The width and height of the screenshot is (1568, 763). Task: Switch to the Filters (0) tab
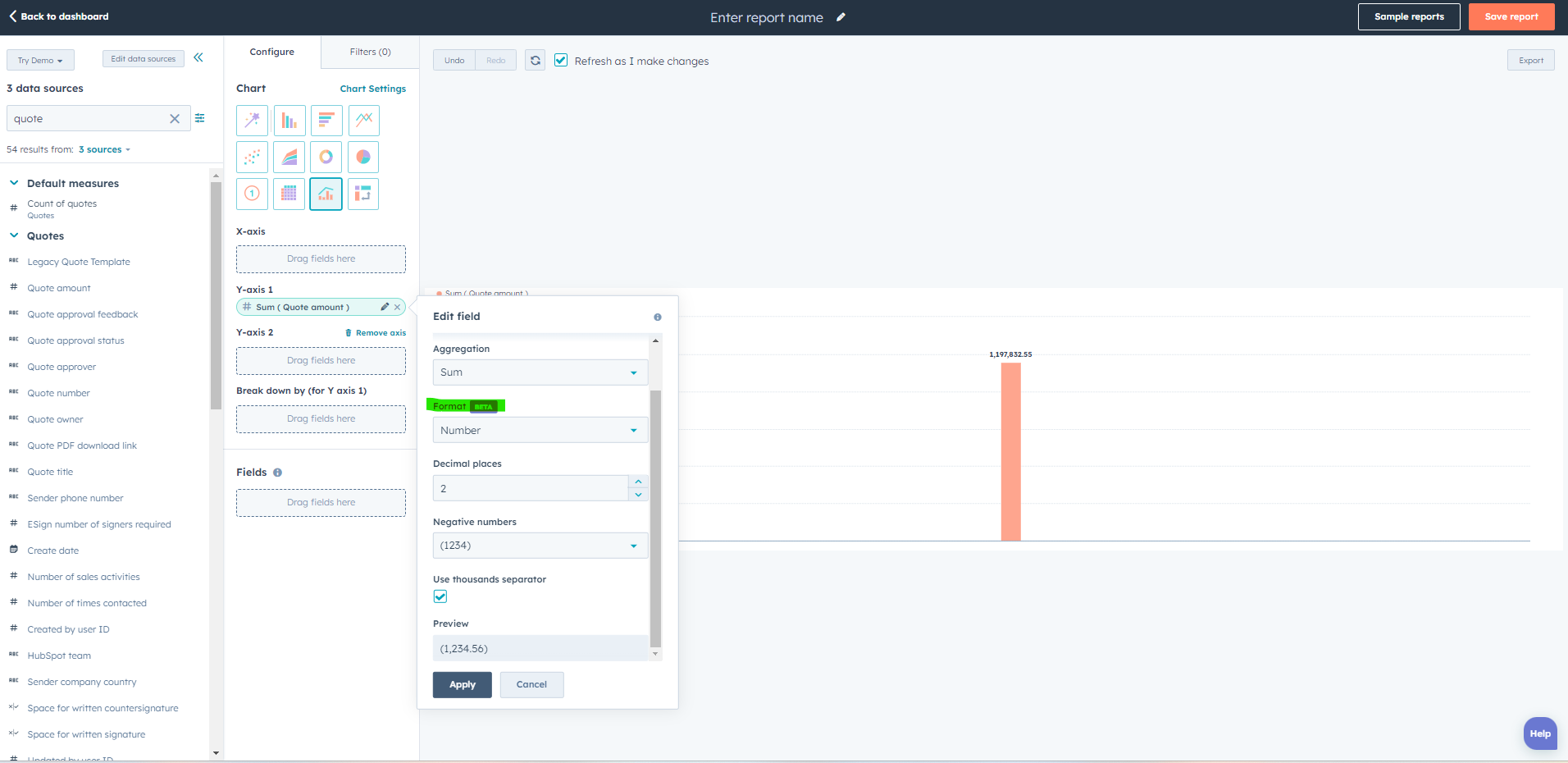[370, 52]
